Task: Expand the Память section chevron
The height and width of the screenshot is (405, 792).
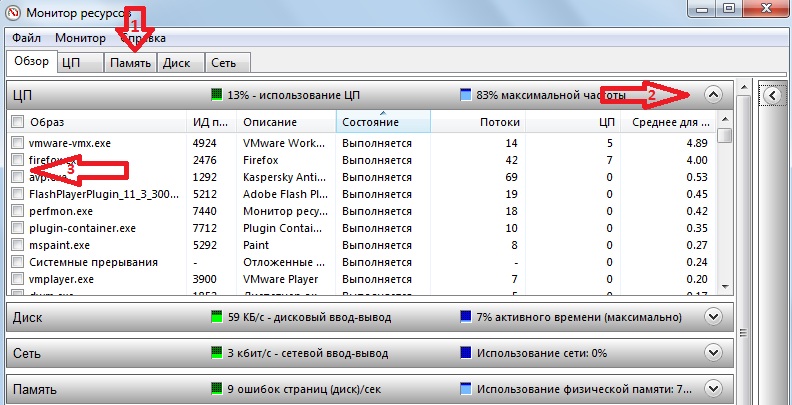Action: point(713,389)
